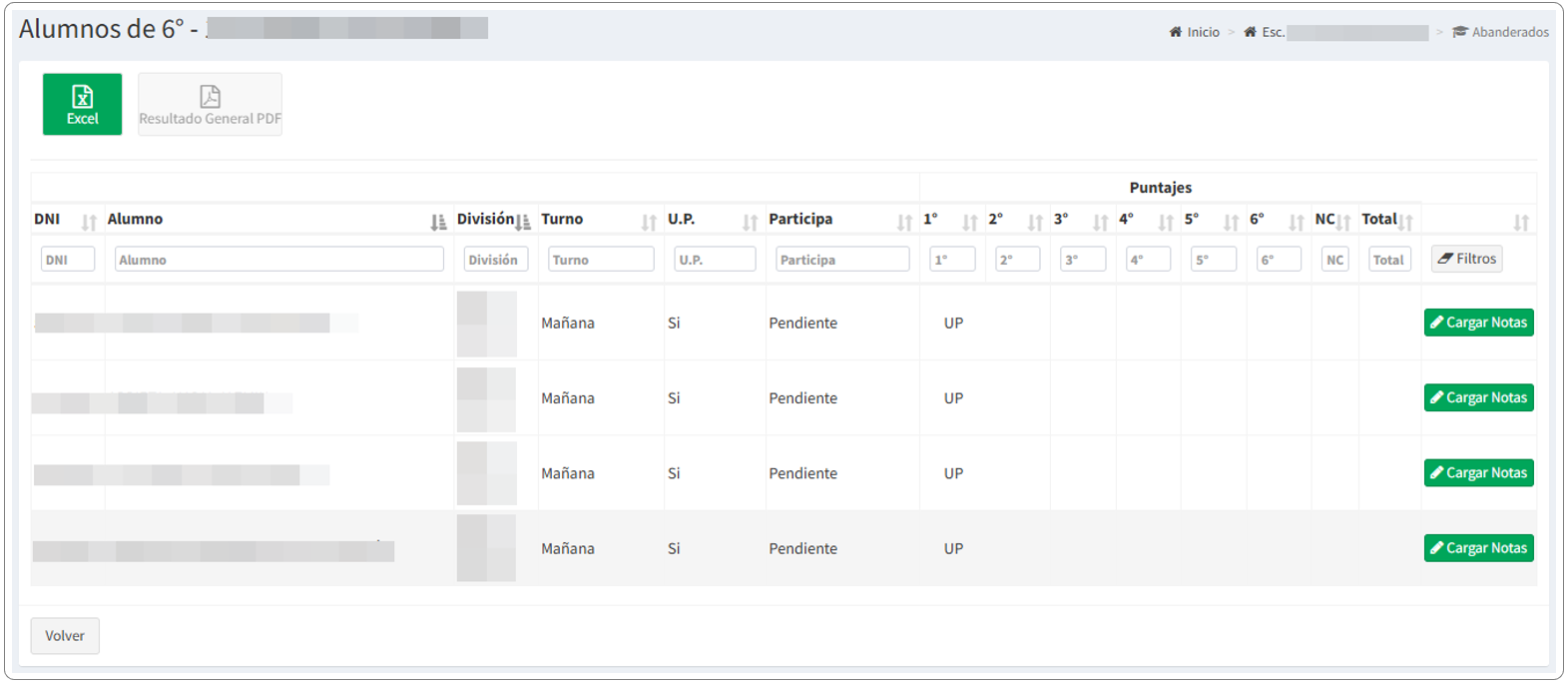Click the Resultado General PDF button
1568x684 pixels.
pos(210,104)
